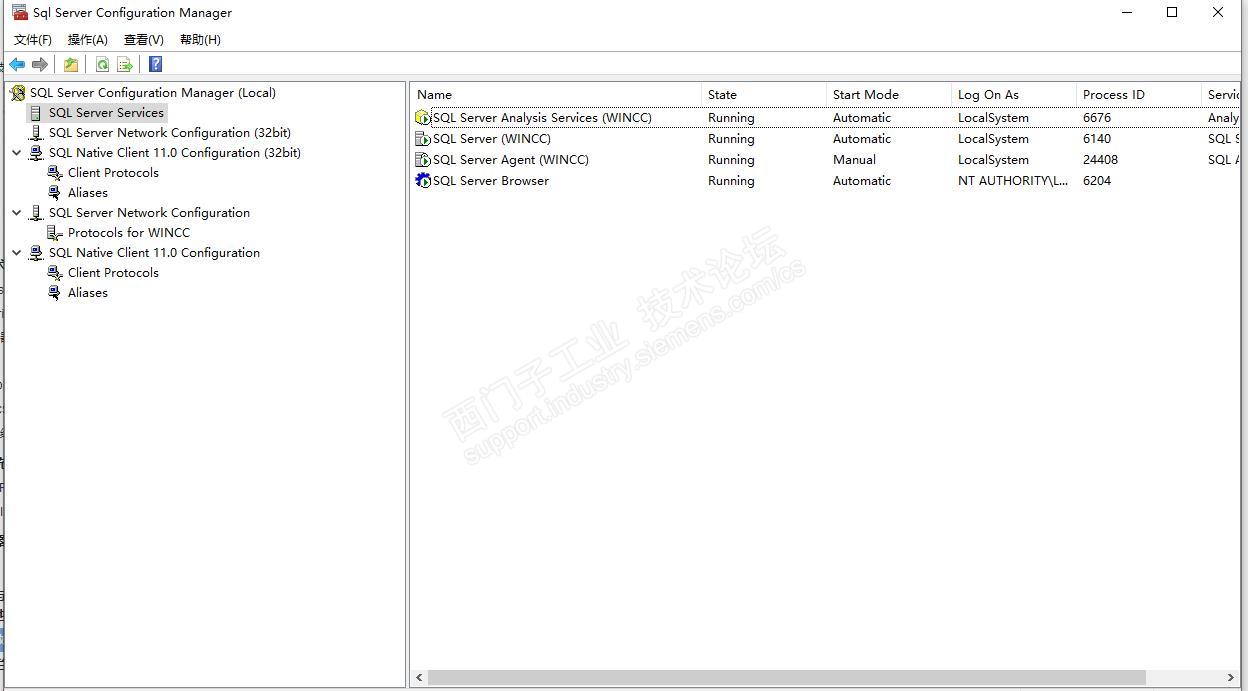Click the horizontal scrollbar thumb
Screen dimensions: 1248x691
click(786, 677)
